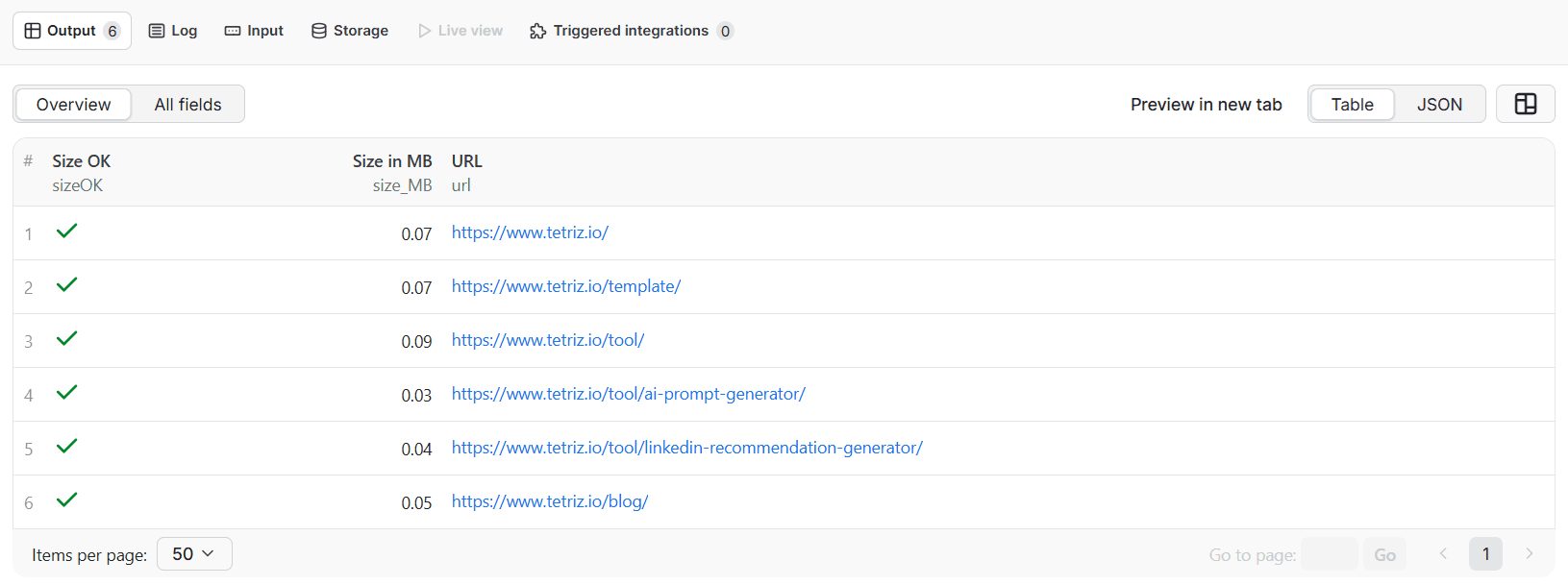Click the Input tab keyboard icon

pos(233,31)
